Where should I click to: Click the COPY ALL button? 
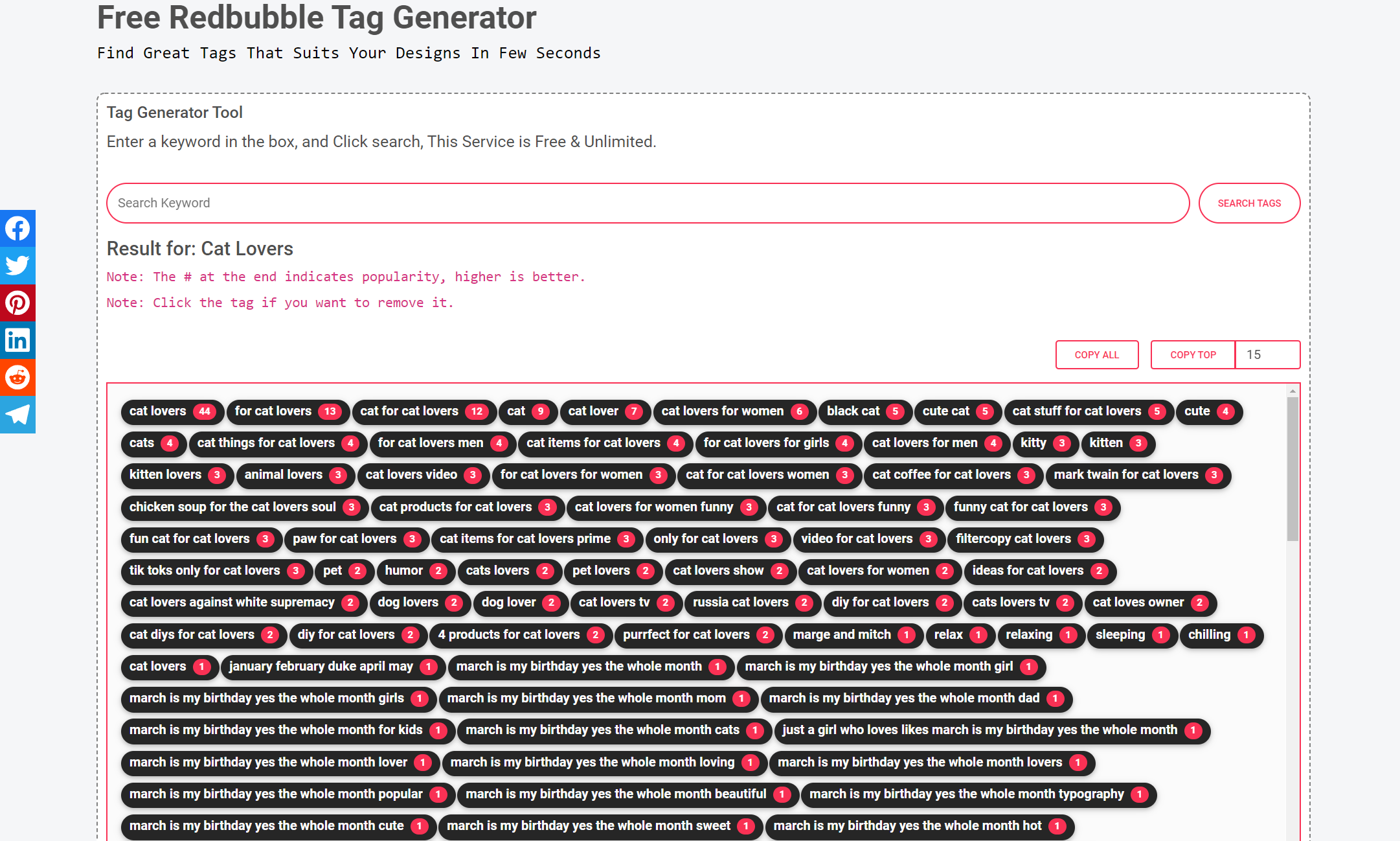click(1098, 353)
